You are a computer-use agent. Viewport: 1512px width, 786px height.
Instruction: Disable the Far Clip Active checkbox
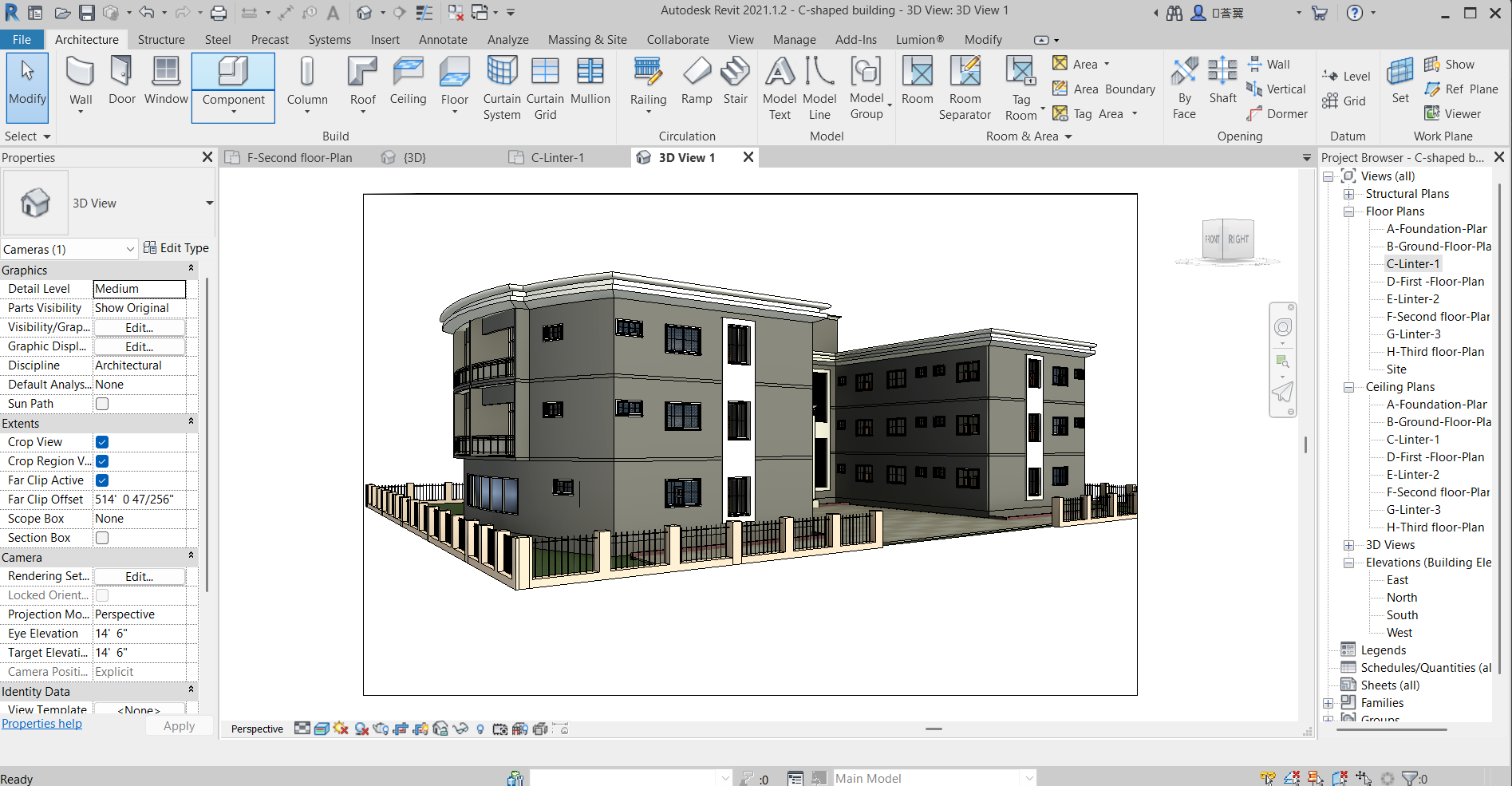coord(102,480)
